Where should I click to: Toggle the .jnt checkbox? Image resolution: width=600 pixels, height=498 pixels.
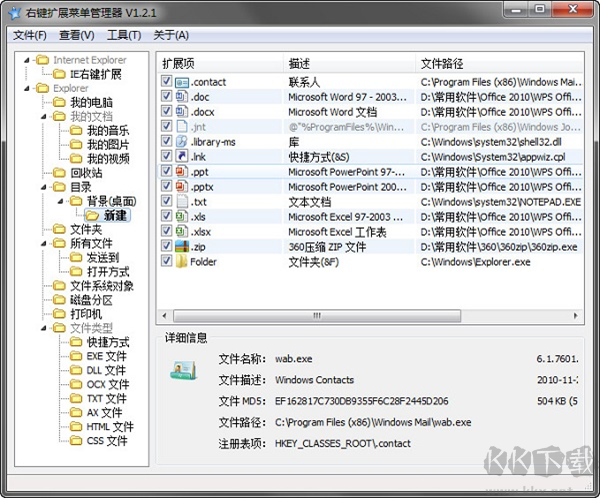(166, 126)
